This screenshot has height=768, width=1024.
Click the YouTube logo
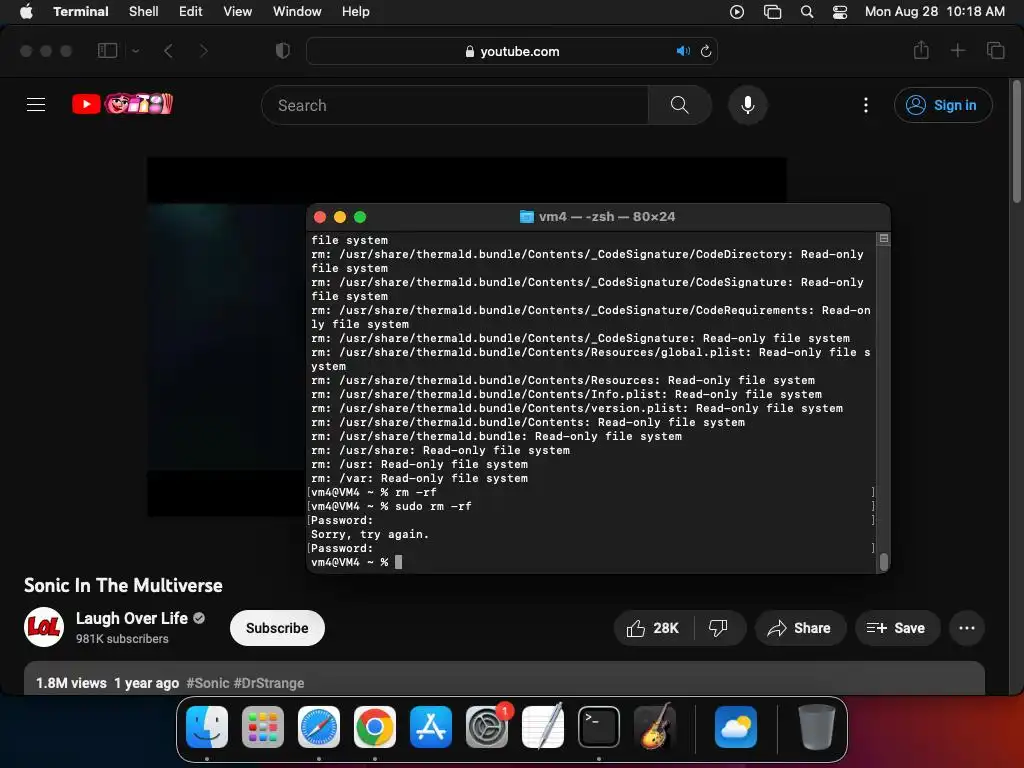[x=123, y=104]
